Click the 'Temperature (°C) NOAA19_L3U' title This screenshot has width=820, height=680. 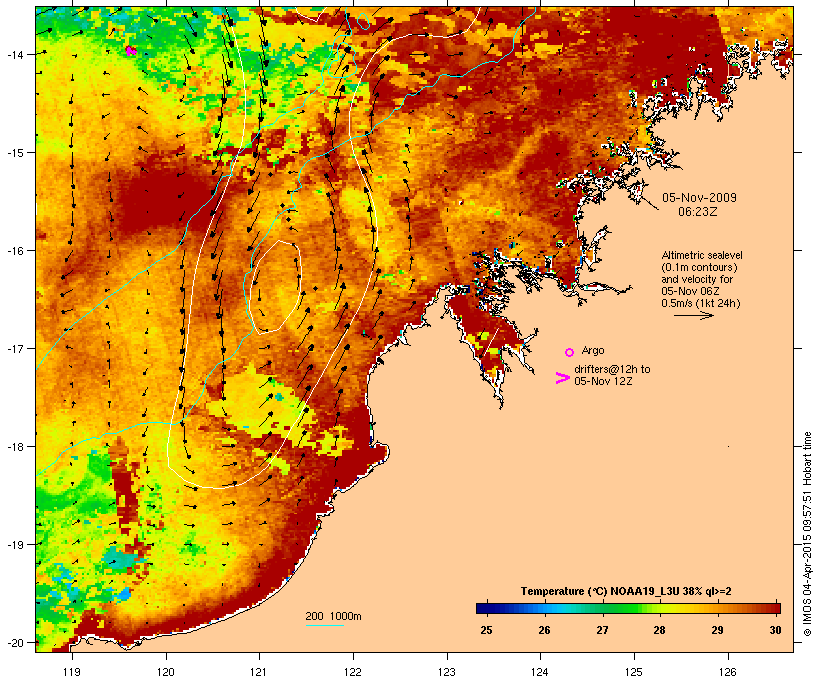coord(600,592)
